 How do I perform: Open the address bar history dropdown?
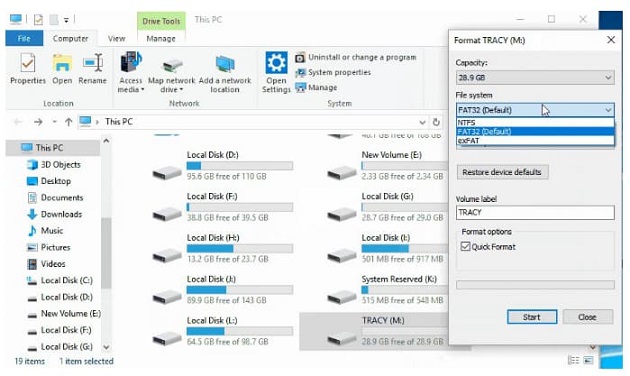click(422, 122)
